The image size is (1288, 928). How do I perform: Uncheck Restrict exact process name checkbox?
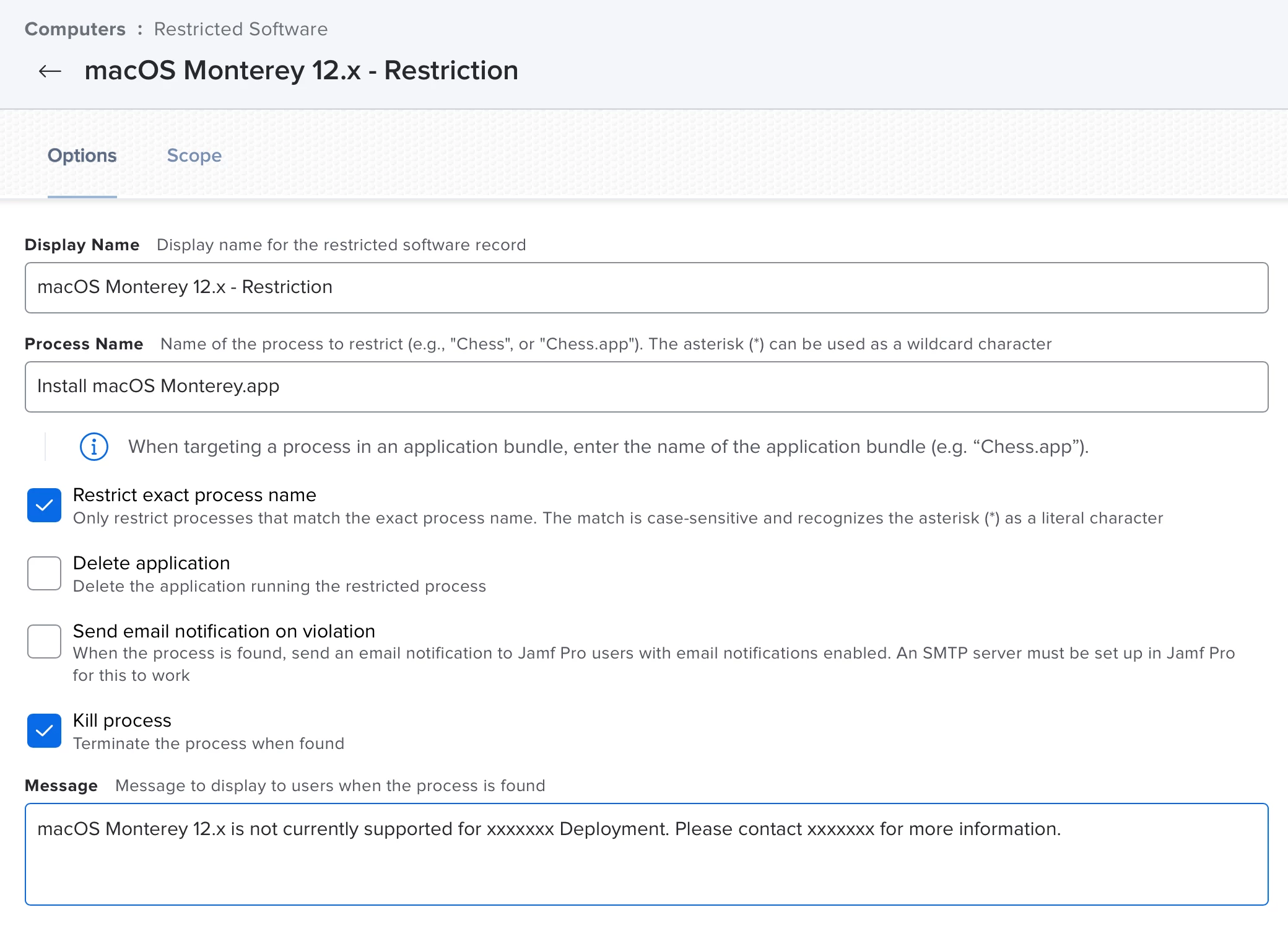tap(44, 506)
